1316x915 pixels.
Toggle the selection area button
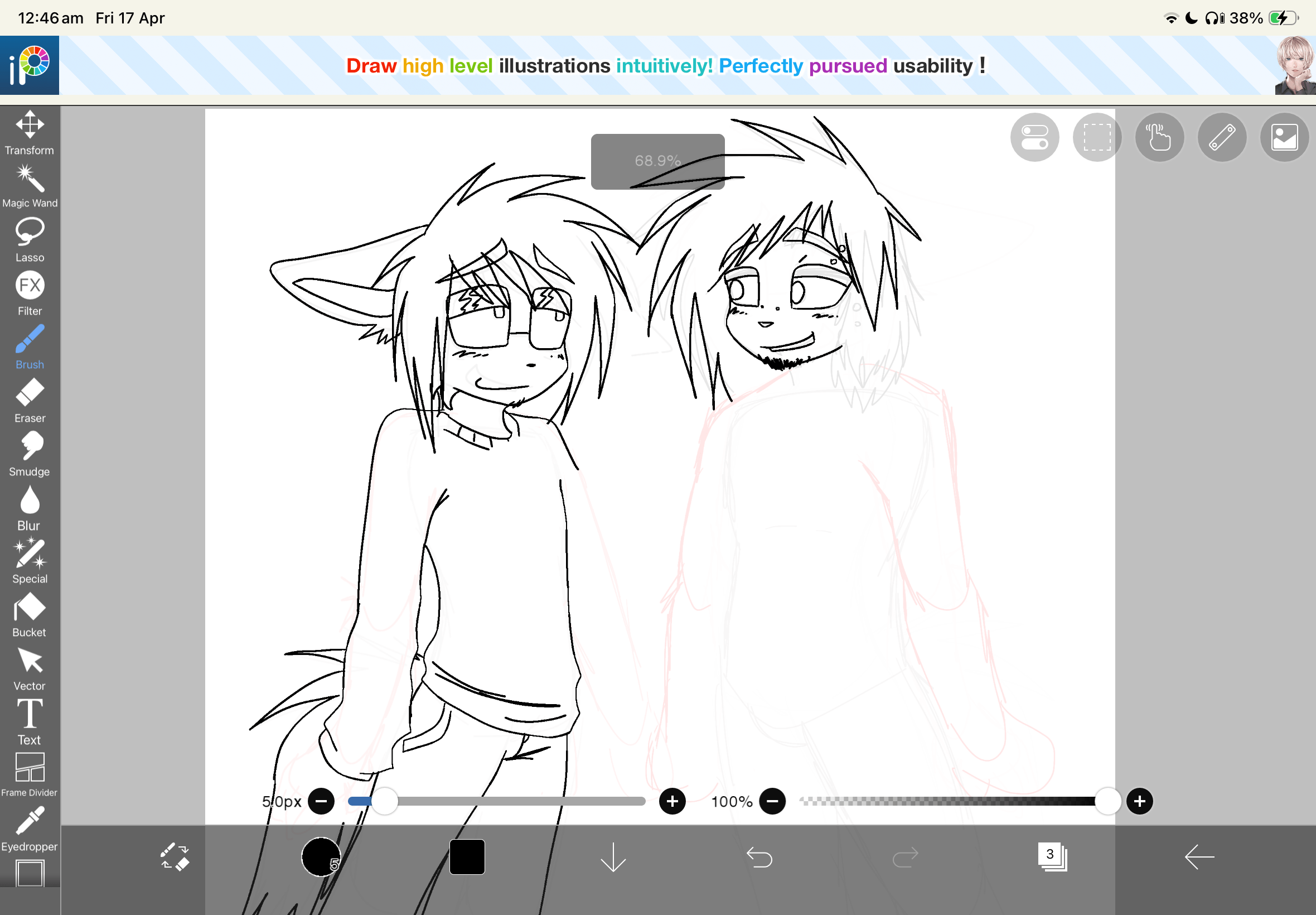point(1096,138)
